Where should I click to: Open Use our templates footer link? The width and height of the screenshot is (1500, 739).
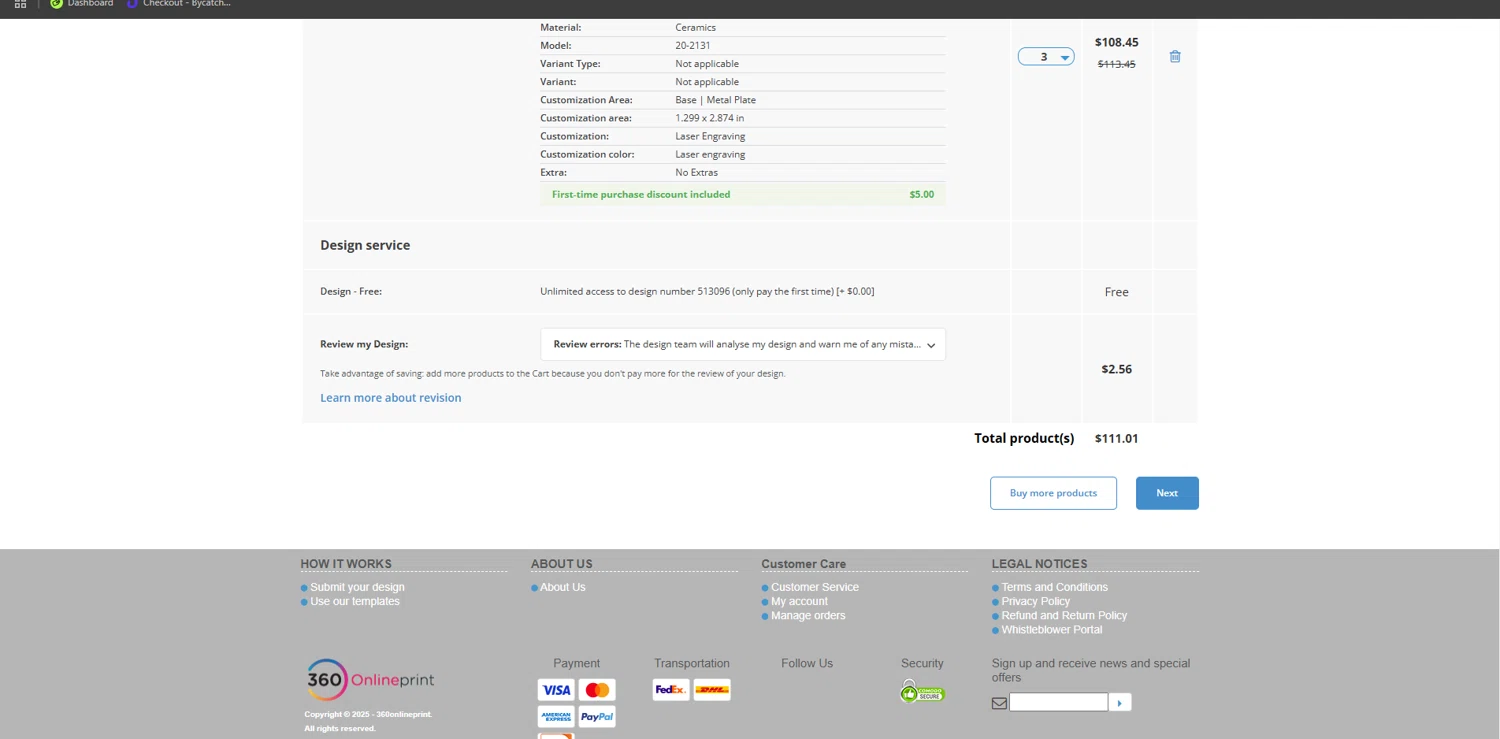click(x=355, y=601)
